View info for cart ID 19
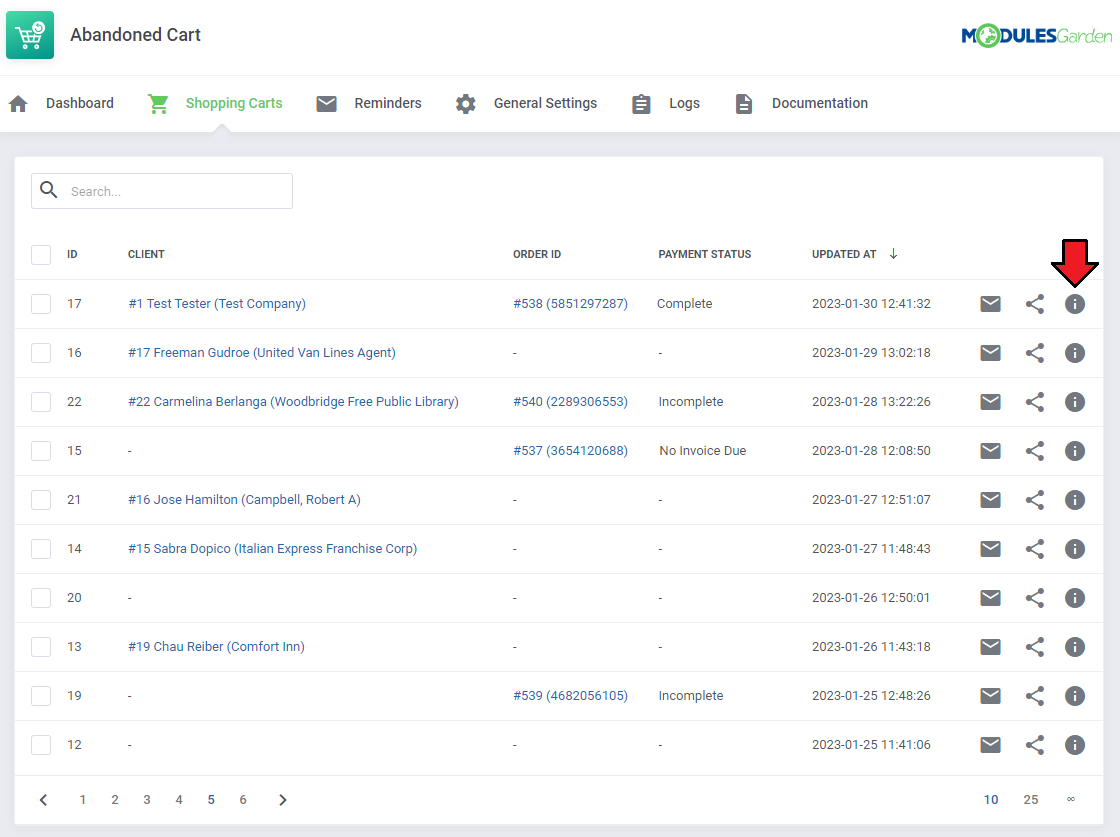Screen dimensions: 1120x837 coord(1074,696)
